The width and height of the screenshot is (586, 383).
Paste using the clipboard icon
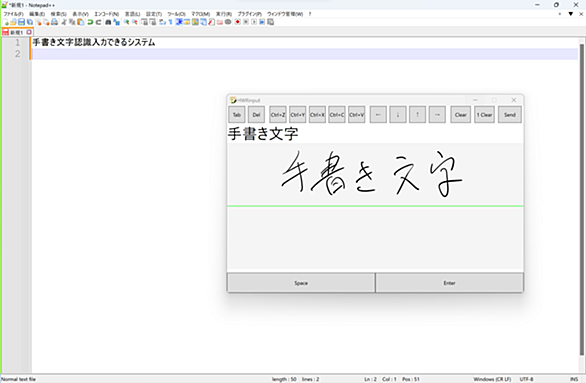coord(81,22)
